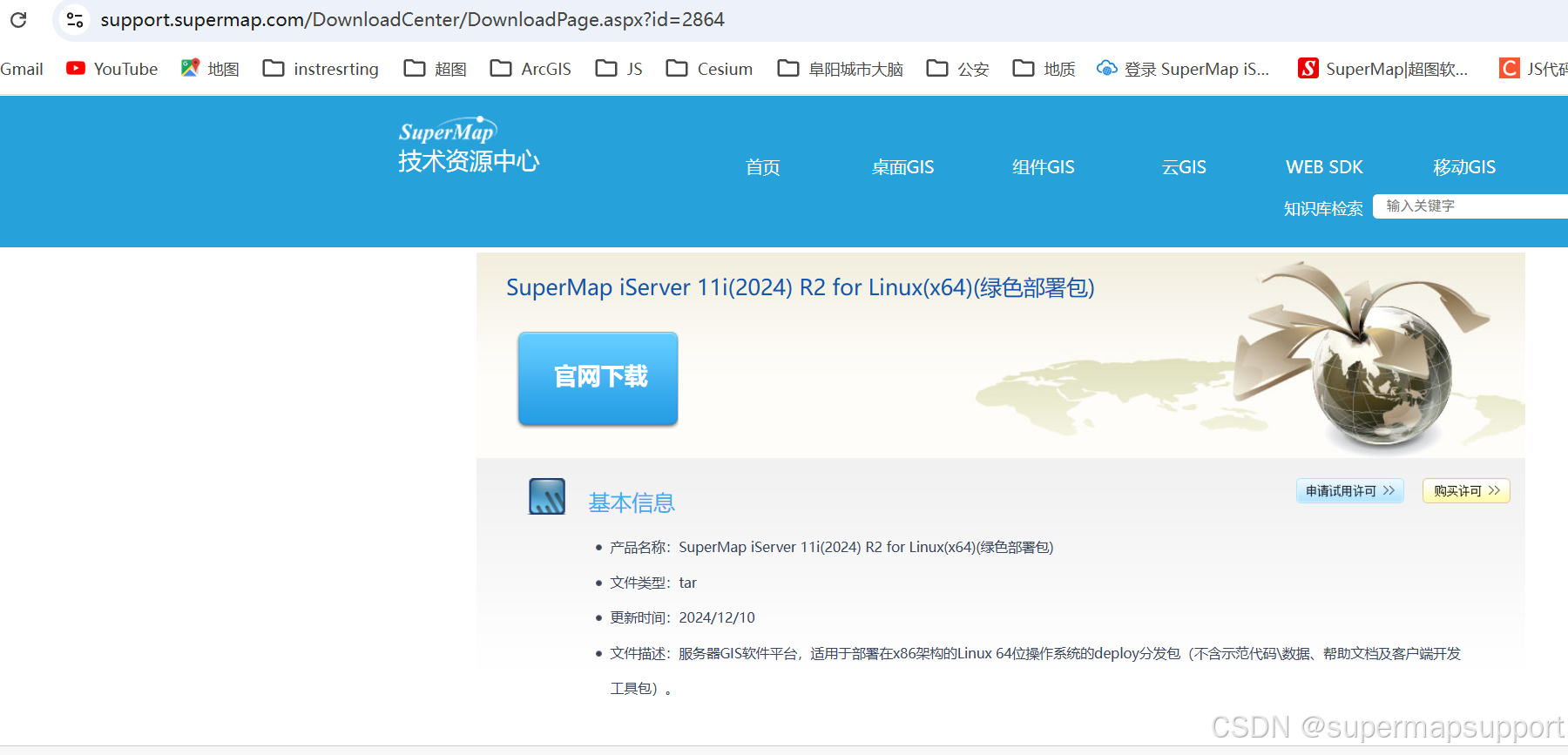The width and height of the screenshot is (1568, 755).
Task: Open the WEB SDK navigation item
Action: [1324, 167]
